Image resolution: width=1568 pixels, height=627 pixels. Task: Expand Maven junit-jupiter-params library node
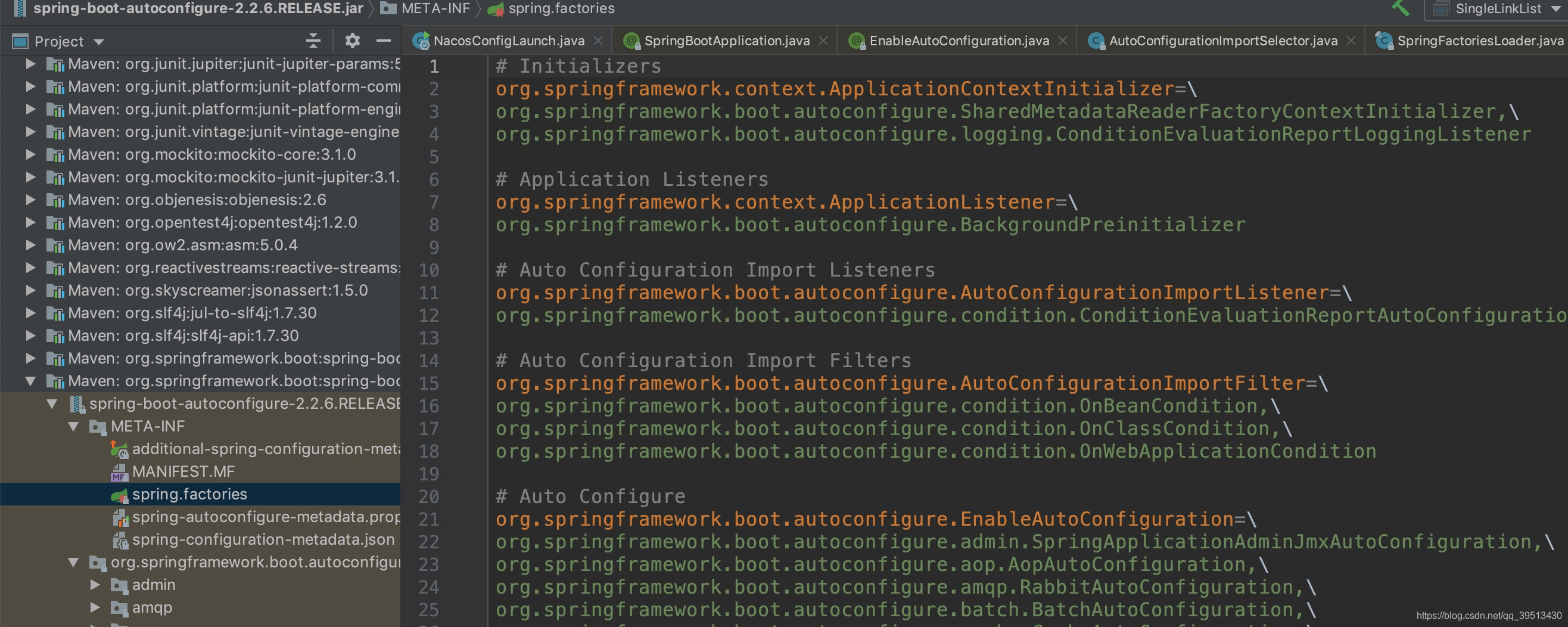click(x=30, y=64)
